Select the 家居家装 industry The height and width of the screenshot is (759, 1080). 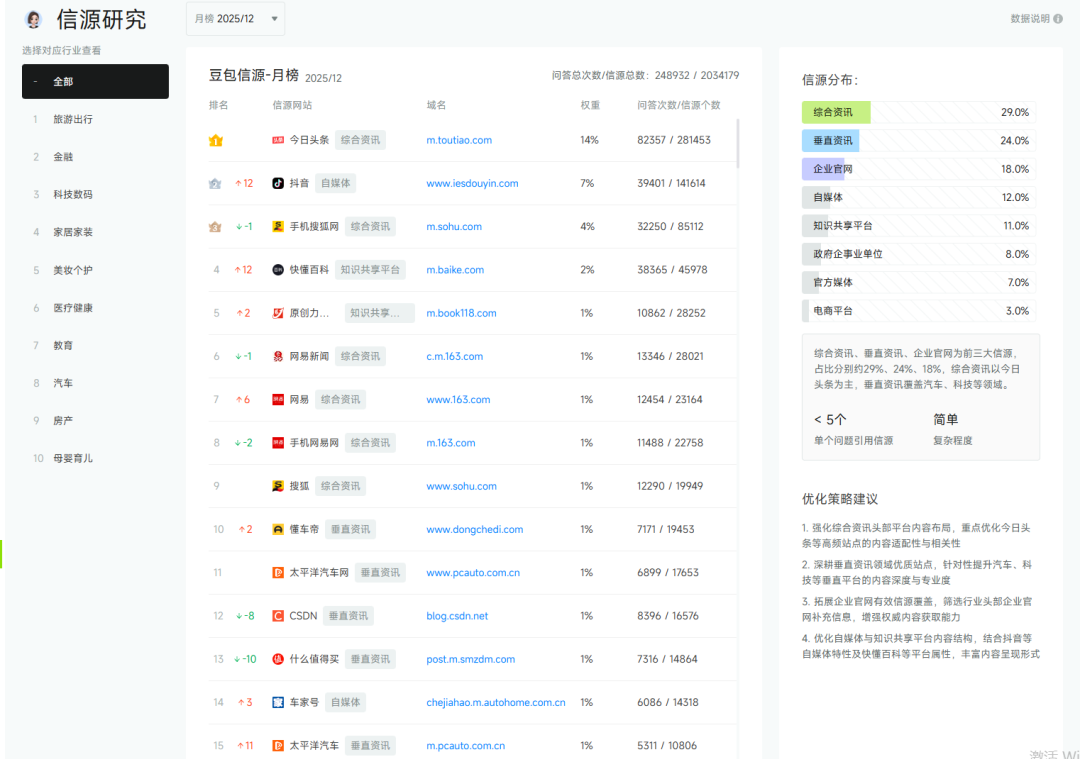pyautogui.click(x=73, y=232)
